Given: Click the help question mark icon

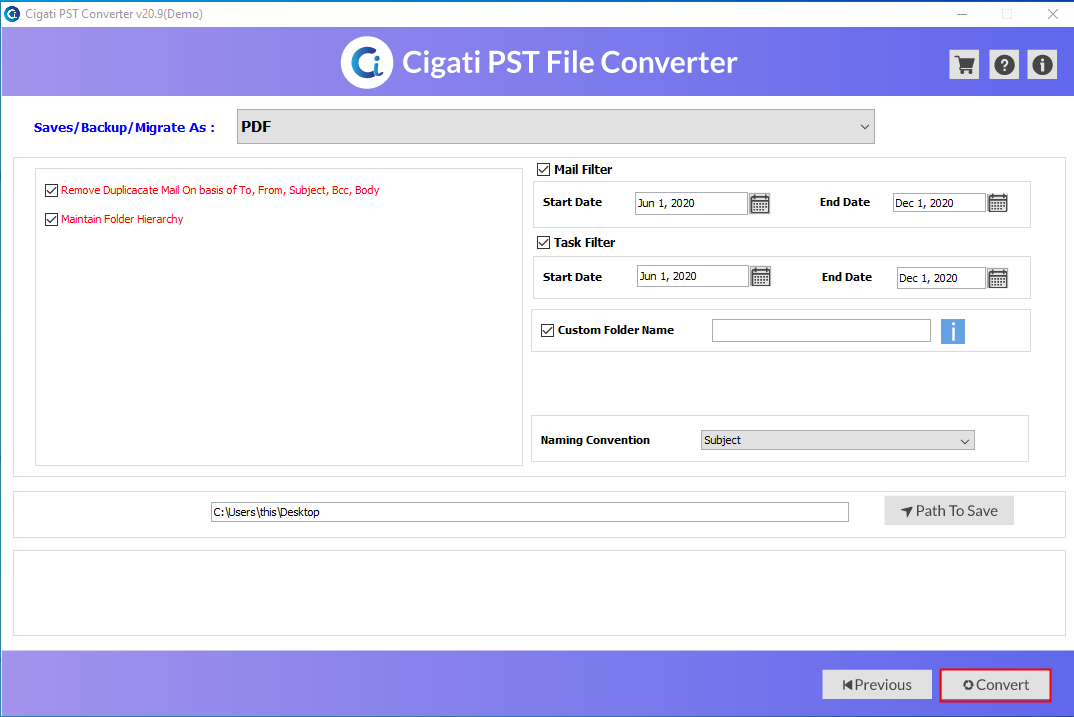Looking at the screenshot, I should (1003, 64).
